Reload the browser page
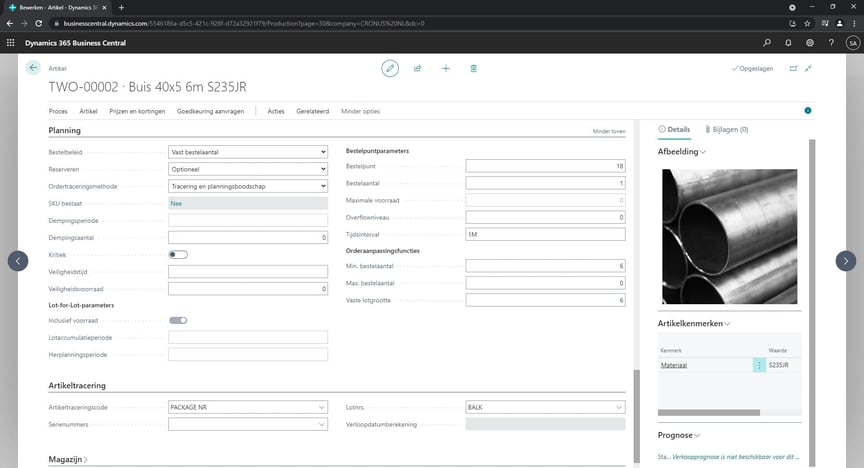This screenshot has height=468, width=864. click(x=39, y=23)
